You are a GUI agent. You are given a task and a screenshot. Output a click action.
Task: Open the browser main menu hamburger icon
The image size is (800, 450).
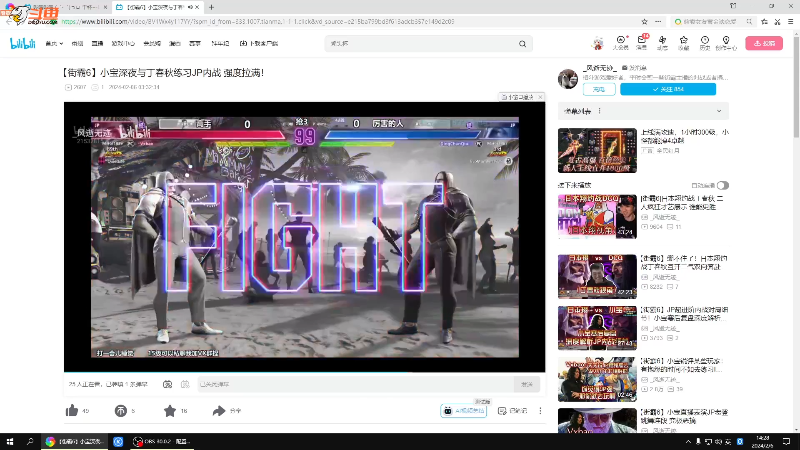click(791, 21)
